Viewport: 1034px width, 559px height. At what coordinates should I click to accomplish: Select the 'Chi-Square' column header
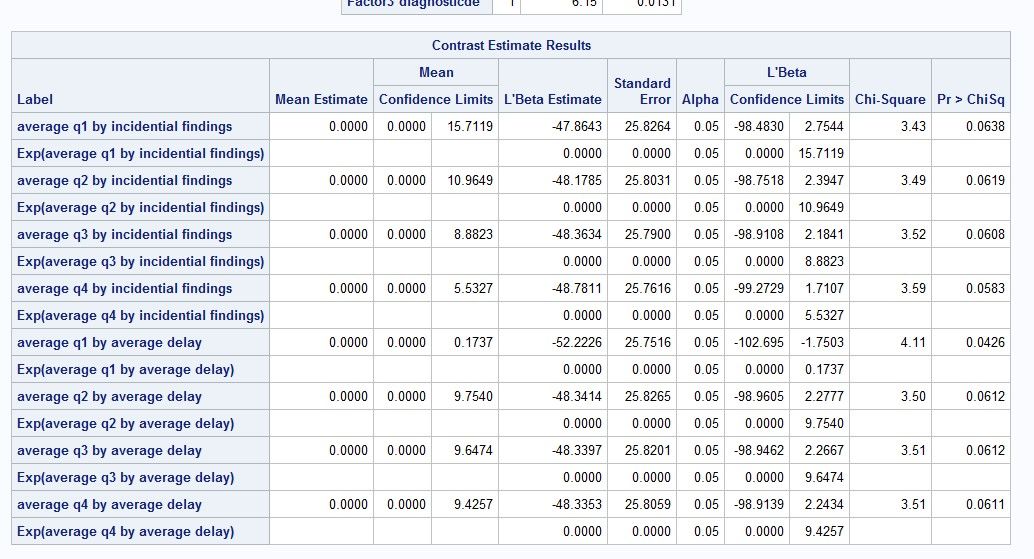(890, 99)
